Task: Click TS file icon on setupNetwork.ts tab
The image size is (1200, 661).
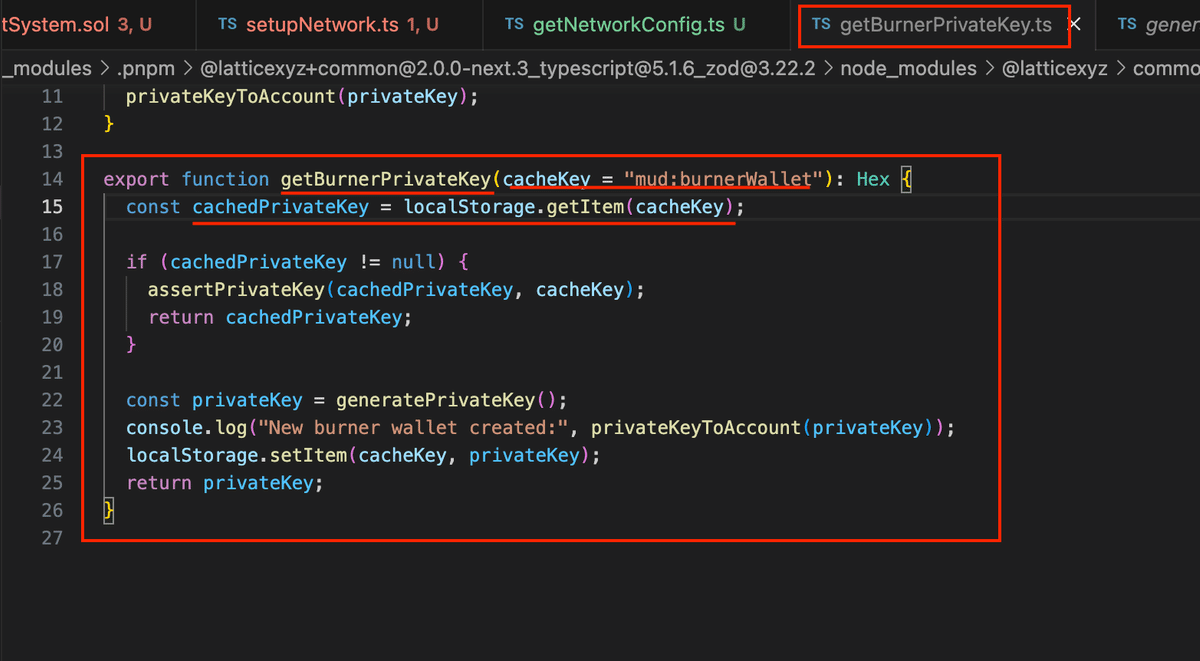Action: pyautogui.click(x=228, y=24)
